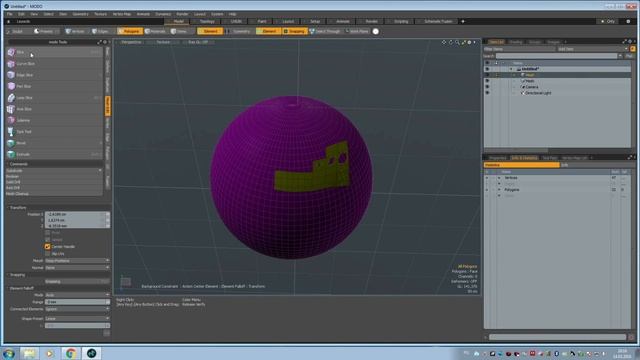This screenshot has height=360, width=640.
Task: Toggle the Center Handle checkbox
Action: pos(47,247)
